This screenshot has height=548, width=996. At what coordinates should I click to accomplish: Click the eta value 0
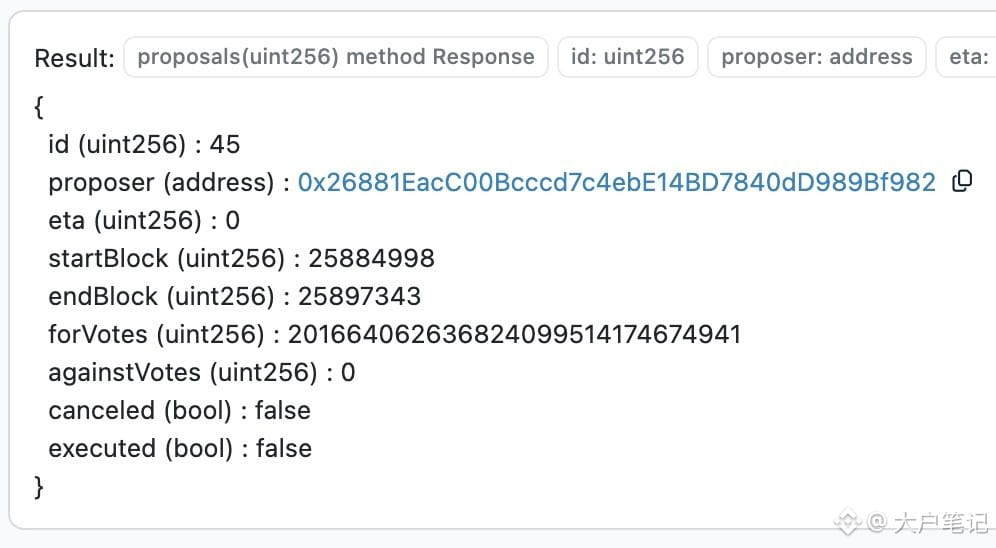(x=232, y=221)
